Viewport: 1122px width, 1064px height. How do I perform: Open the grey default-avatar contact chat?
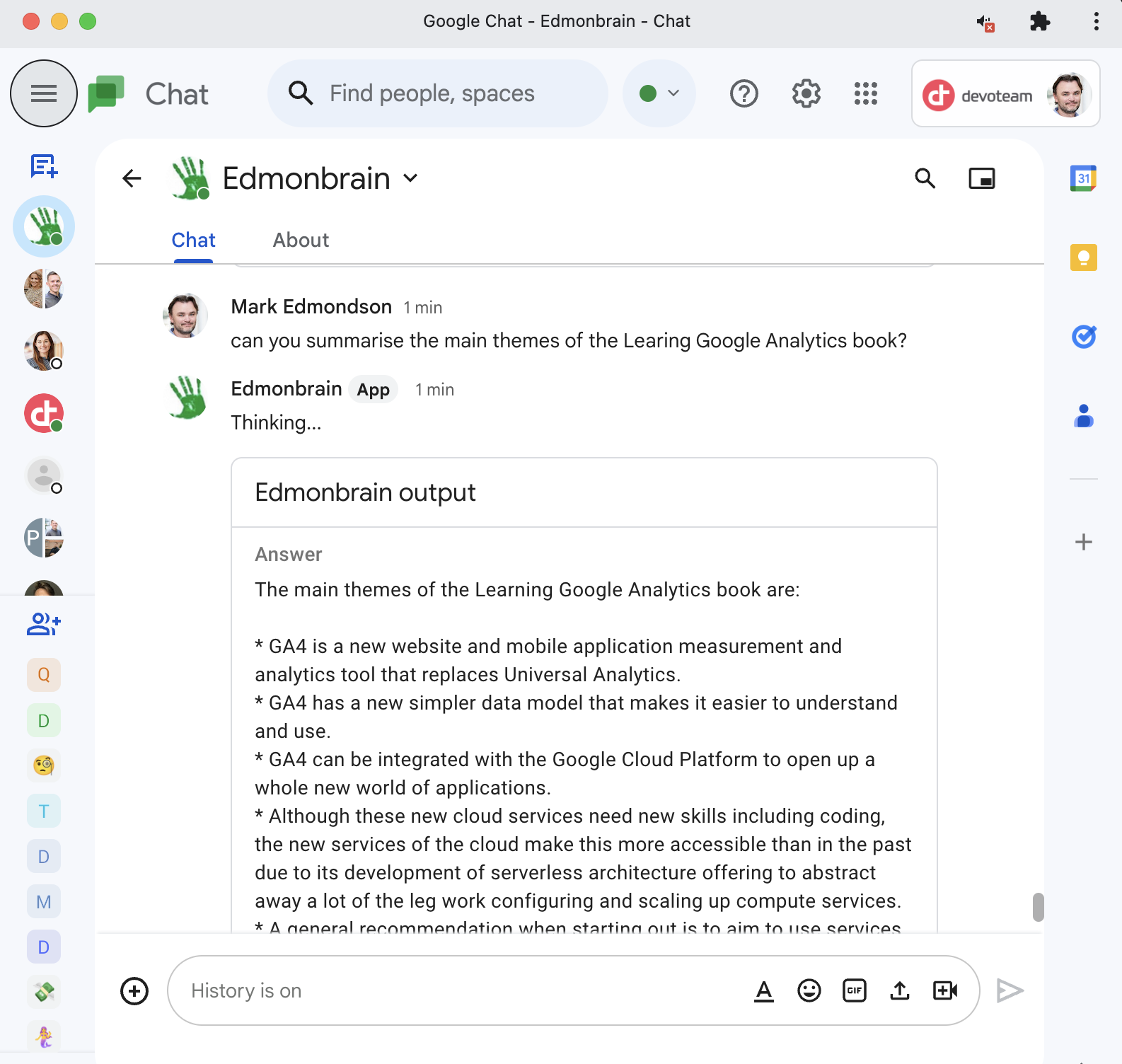click(x=44, y=475)
